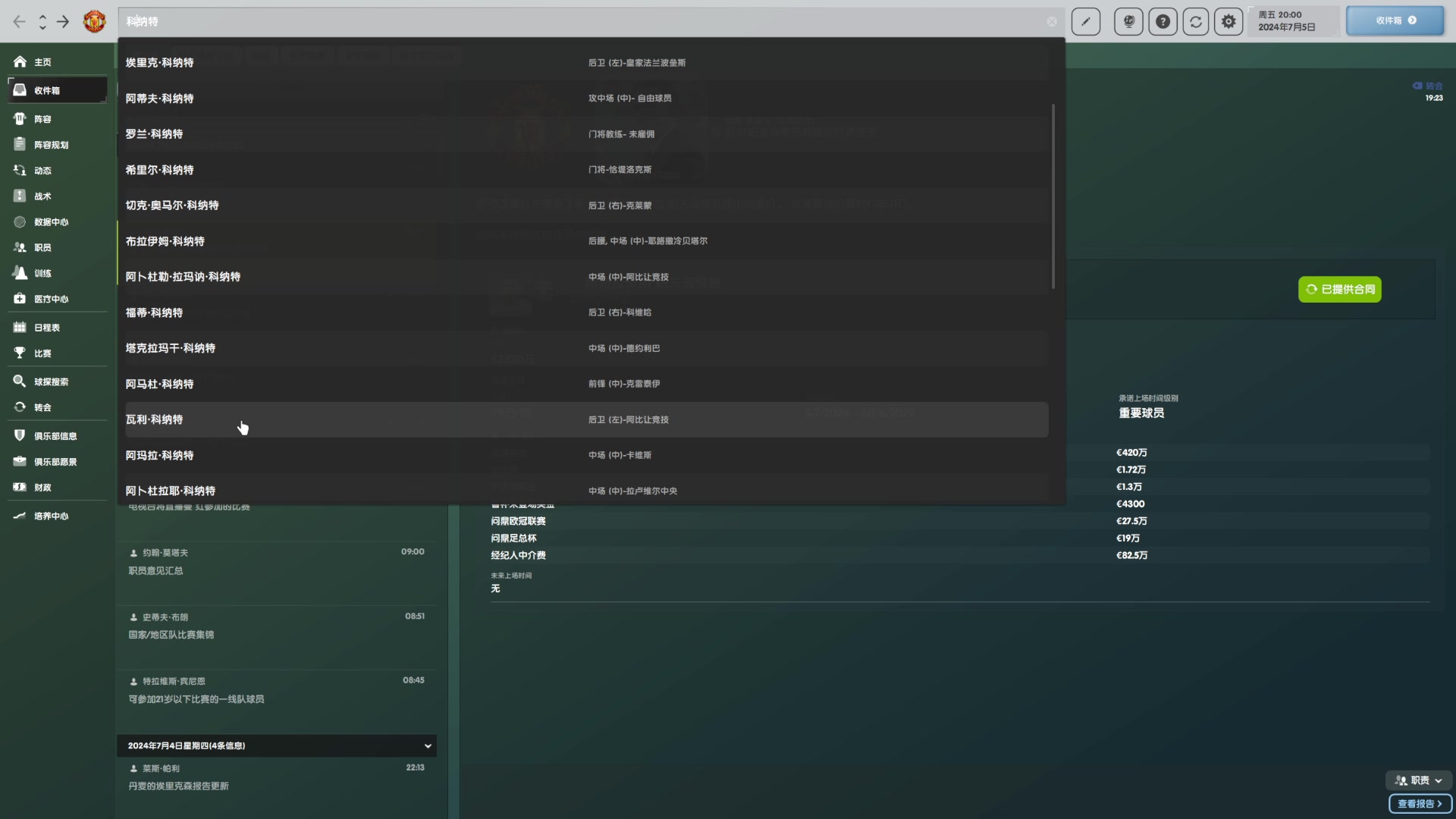Click the top-right 收件箱 continue button

click(x=1395, y=20)
